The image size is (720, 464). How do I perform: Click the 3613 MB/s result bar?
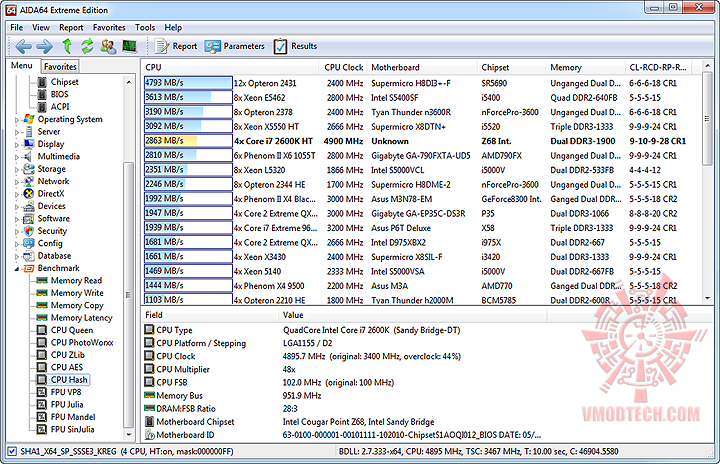point(188,97)
